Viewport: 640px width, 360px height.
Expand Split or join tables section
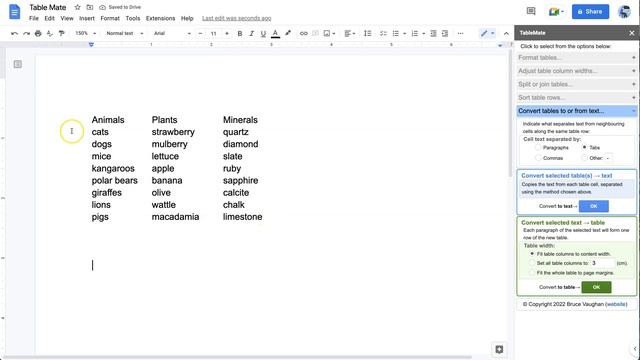(576, 84)
